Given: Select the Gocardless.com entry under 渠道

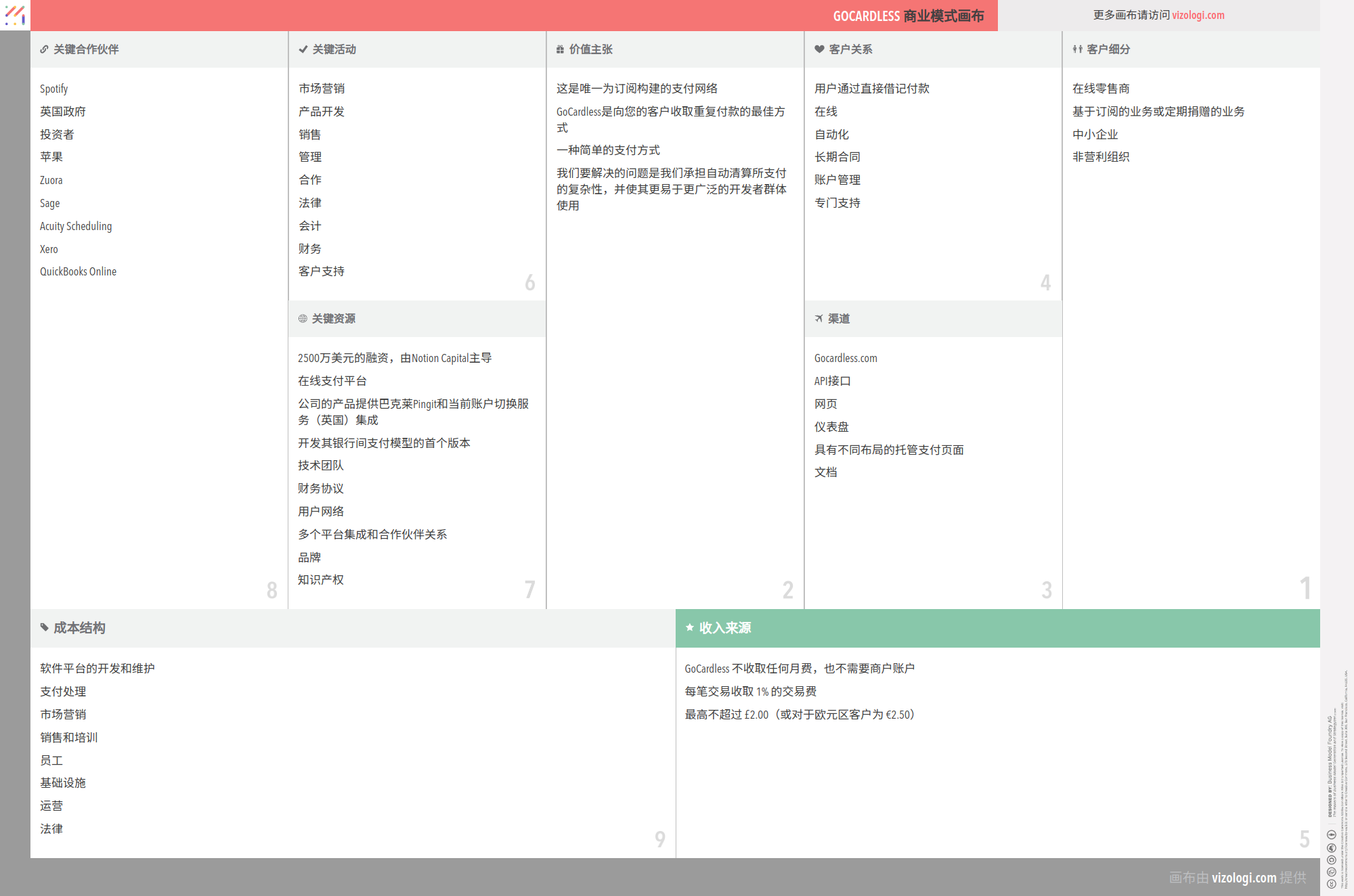Looking at the screenshot, I should (846, 358).
